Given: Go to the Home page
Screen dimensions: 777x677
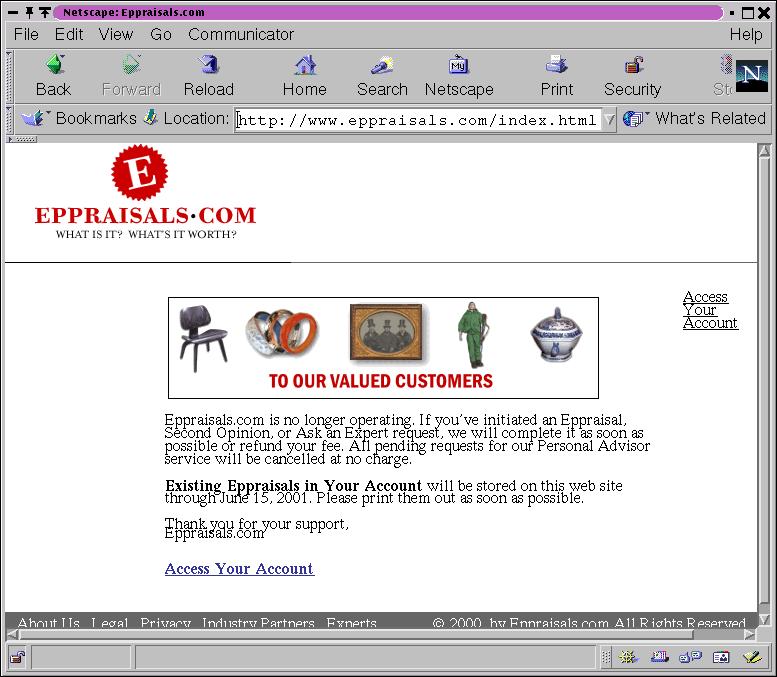Looking at the screenshot, I should coord(305,76).
